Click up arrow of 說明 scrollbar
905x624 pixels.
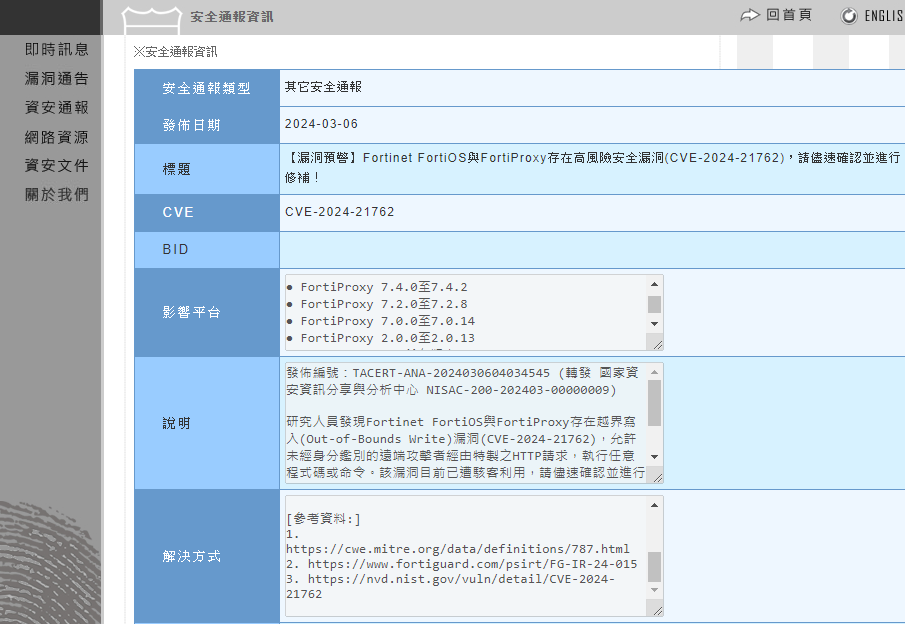654,372
